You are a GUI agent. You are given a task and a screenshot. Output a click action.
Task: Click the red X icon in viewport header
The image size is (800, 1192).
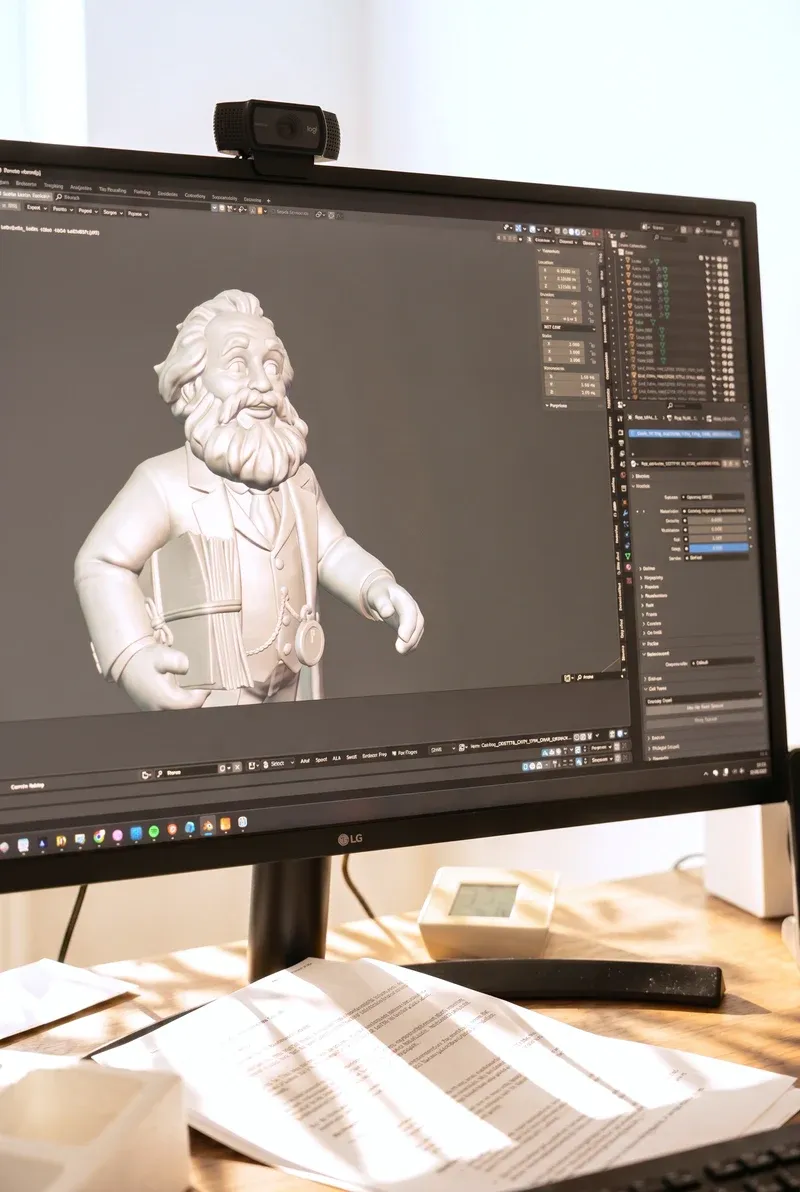[596, 233]
